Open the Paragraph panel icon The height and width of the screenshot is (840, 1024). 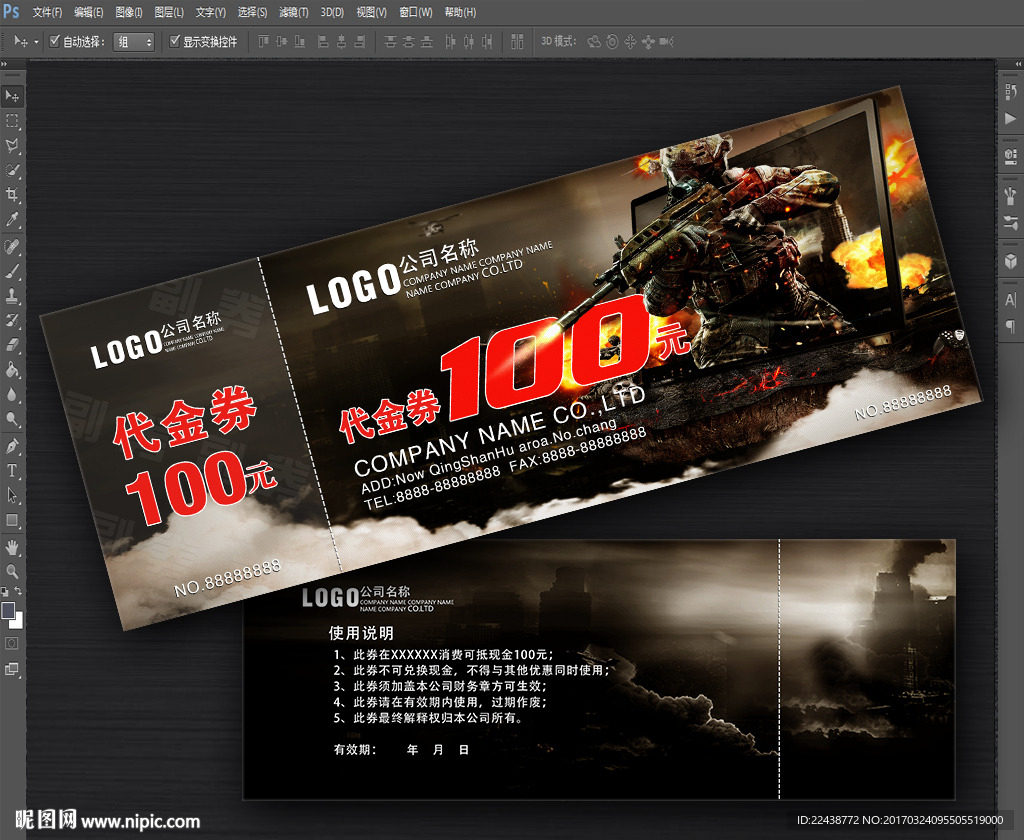[1011, 326]
